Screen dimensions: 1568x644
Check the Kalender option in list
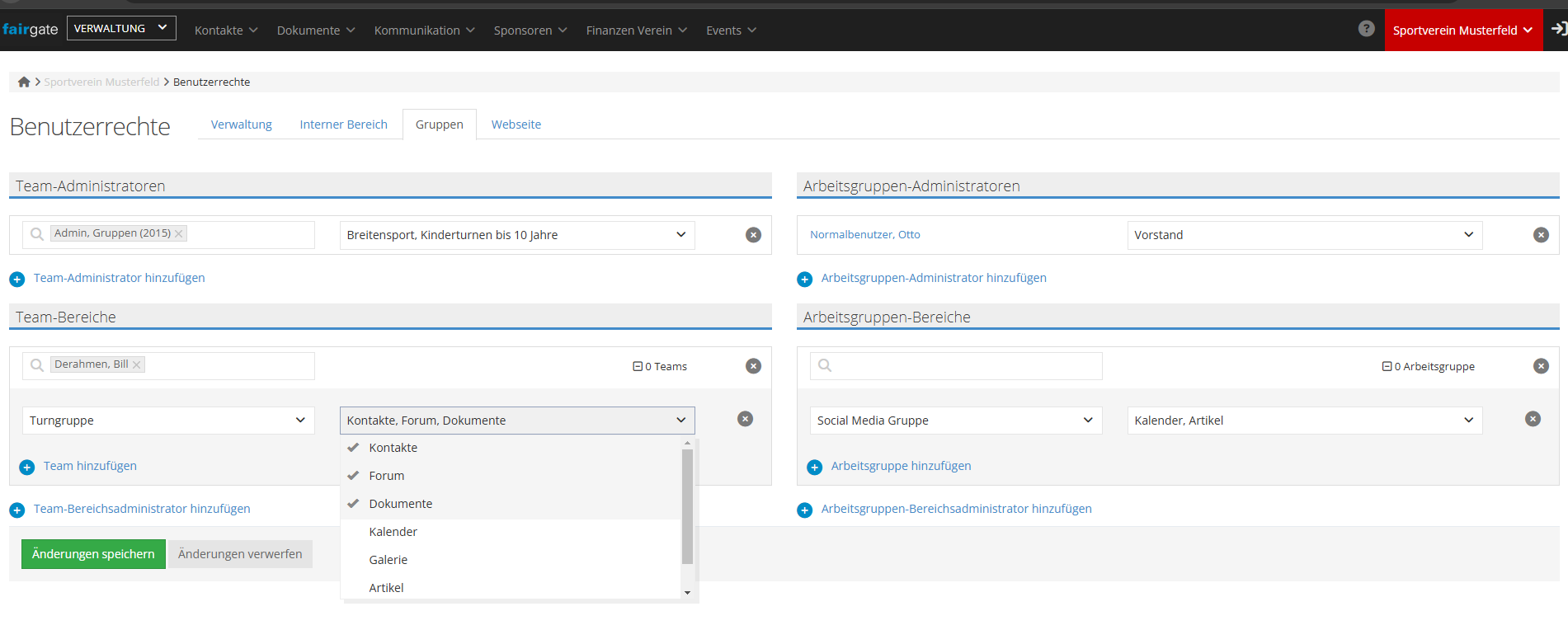(x=393, y=532)
